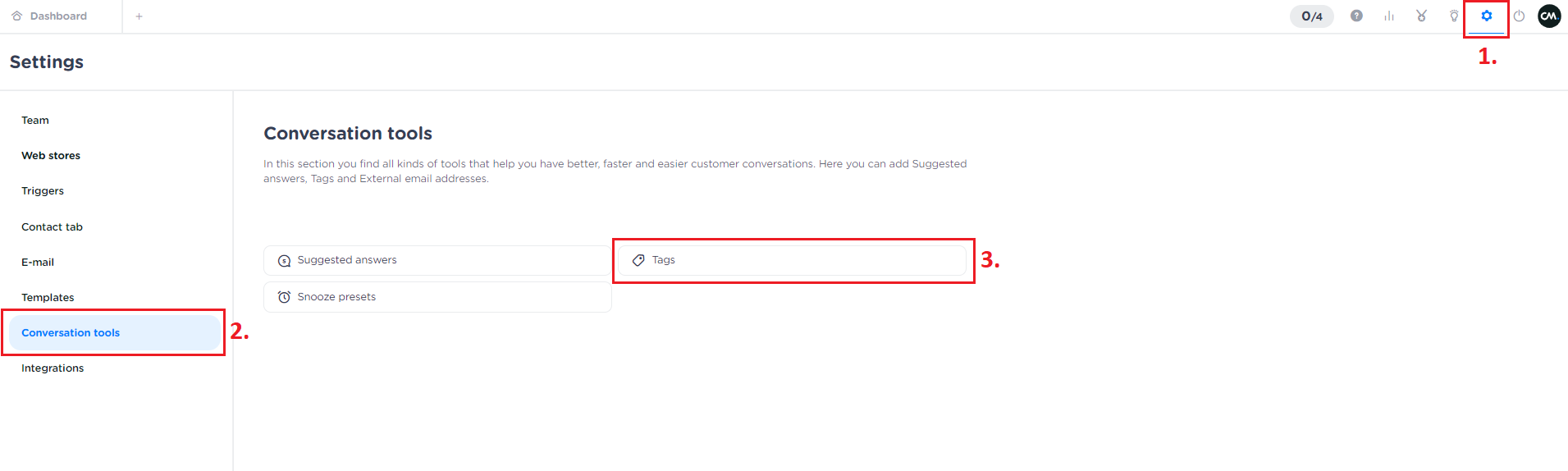Image resolution: width=1568 pixels, height=471 pixels.
Task: Open a new tab with plus icon
Action: pyautogui.click(x=139, y=16)
